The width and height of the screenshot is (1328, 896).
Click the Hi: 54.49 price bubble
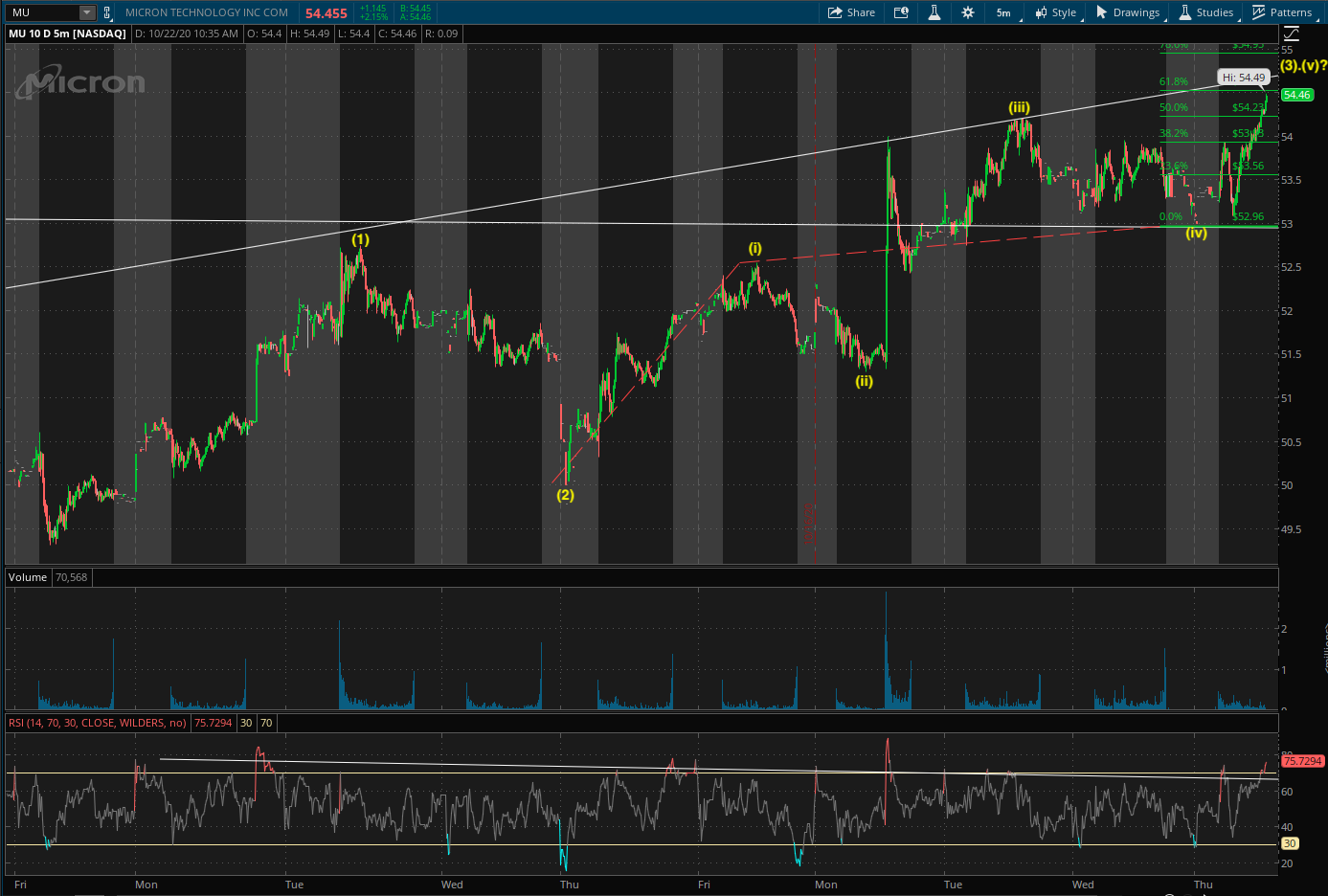click(1244, 78)
